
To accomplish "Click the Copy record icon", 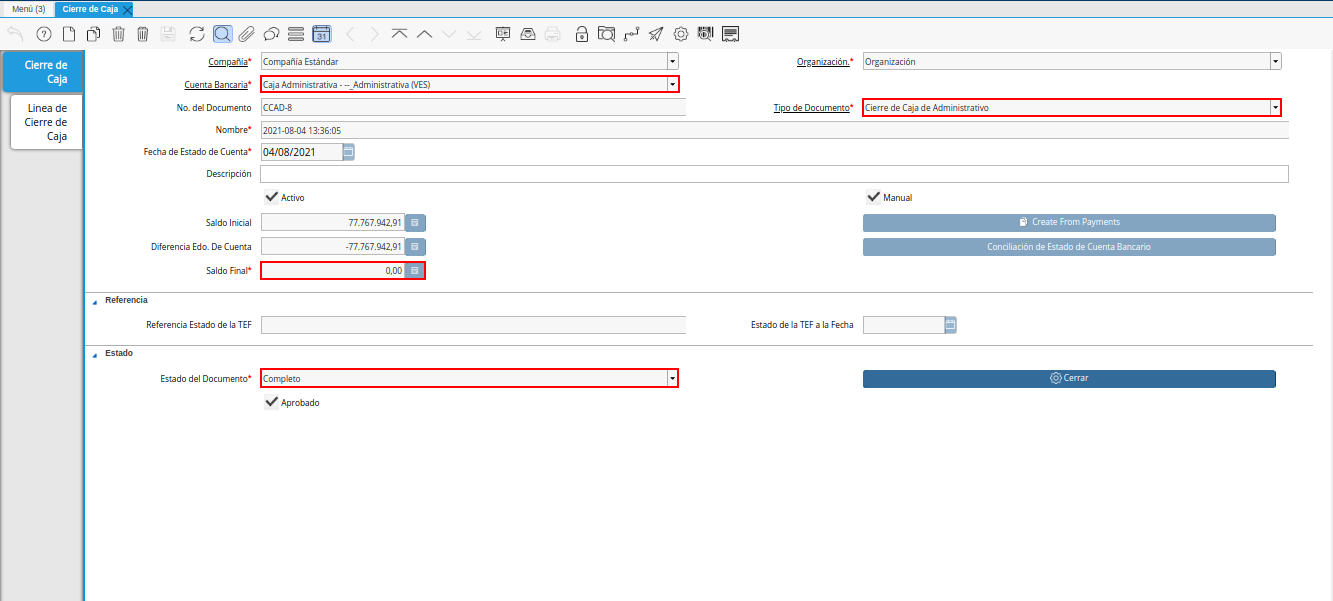I will pyautogui.click(x=94, y=34).
